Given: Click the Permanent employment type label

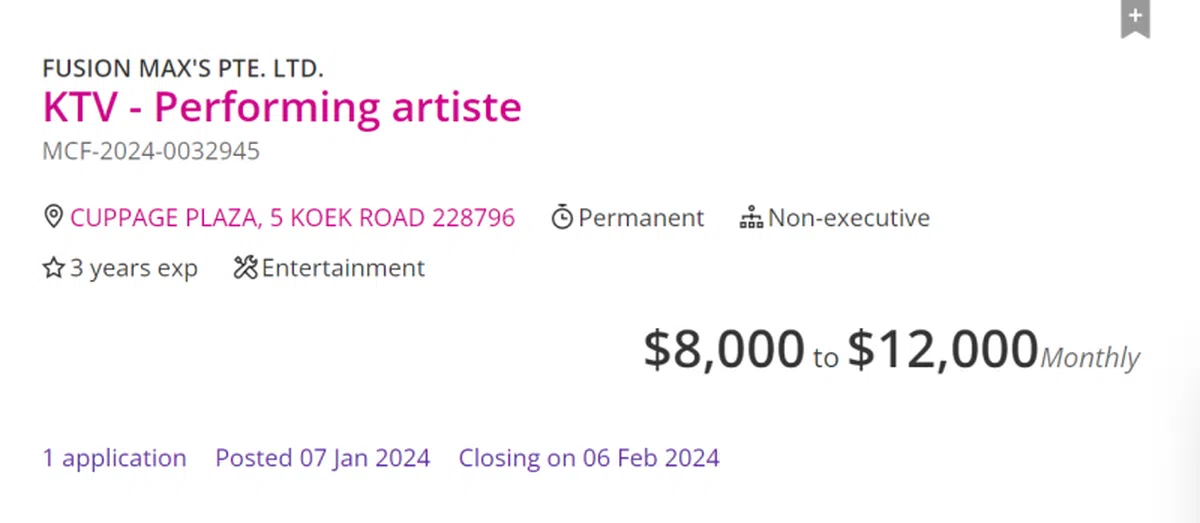Looking at the screenshot, I should [641, 217].
